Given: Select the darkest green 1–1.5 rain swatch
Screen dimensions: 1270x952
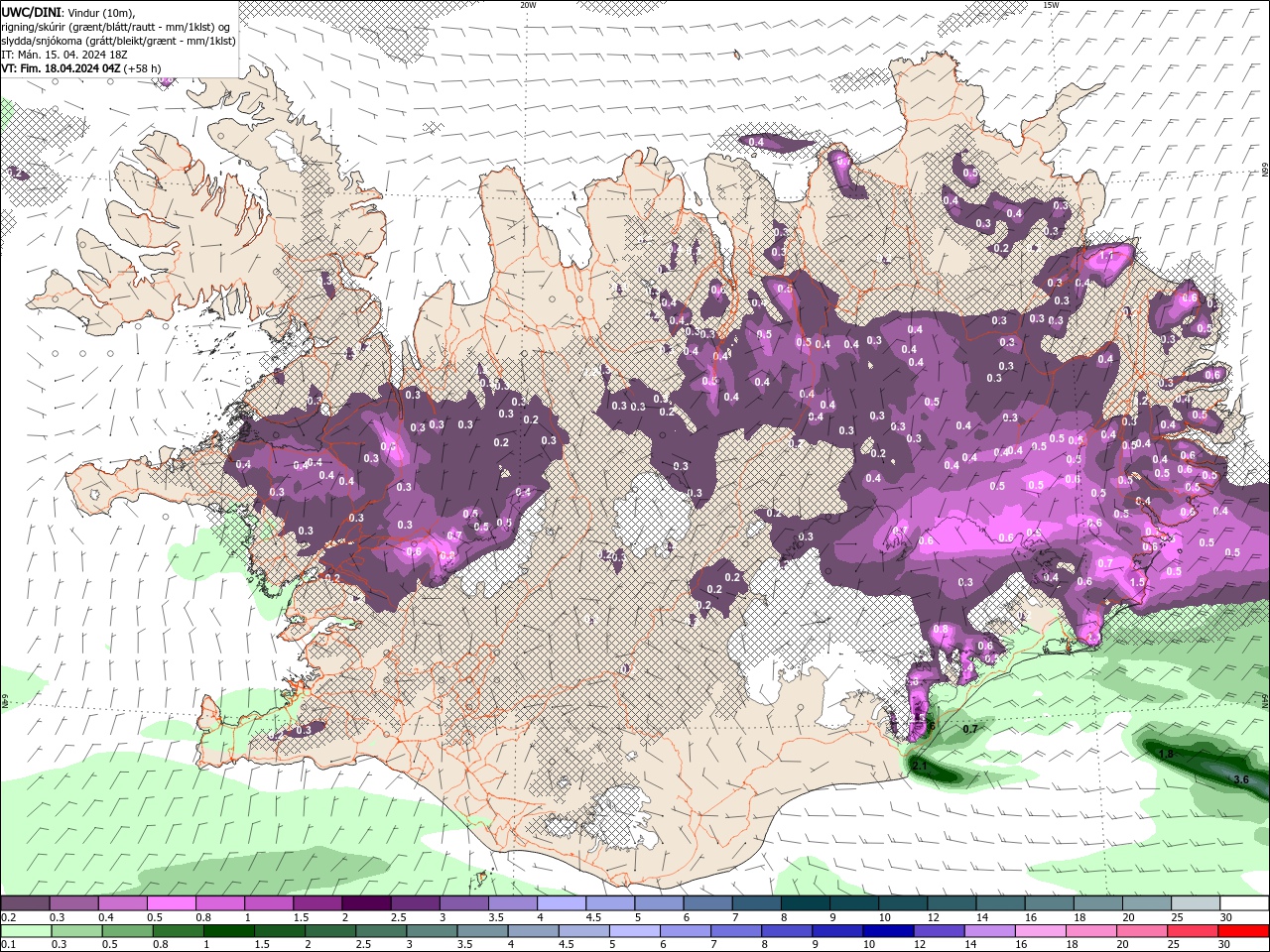Looking at the screenshot, I should coord(228,930).
